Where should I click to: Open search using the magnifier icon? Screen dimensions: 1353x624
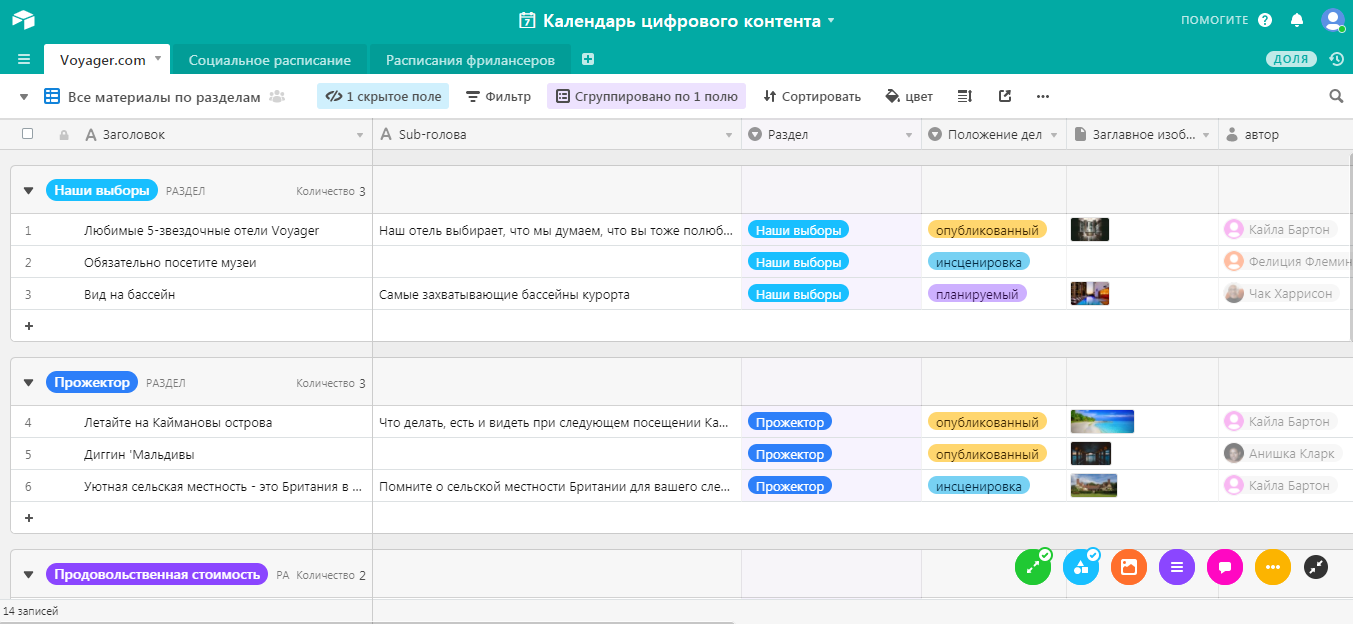1336,96
